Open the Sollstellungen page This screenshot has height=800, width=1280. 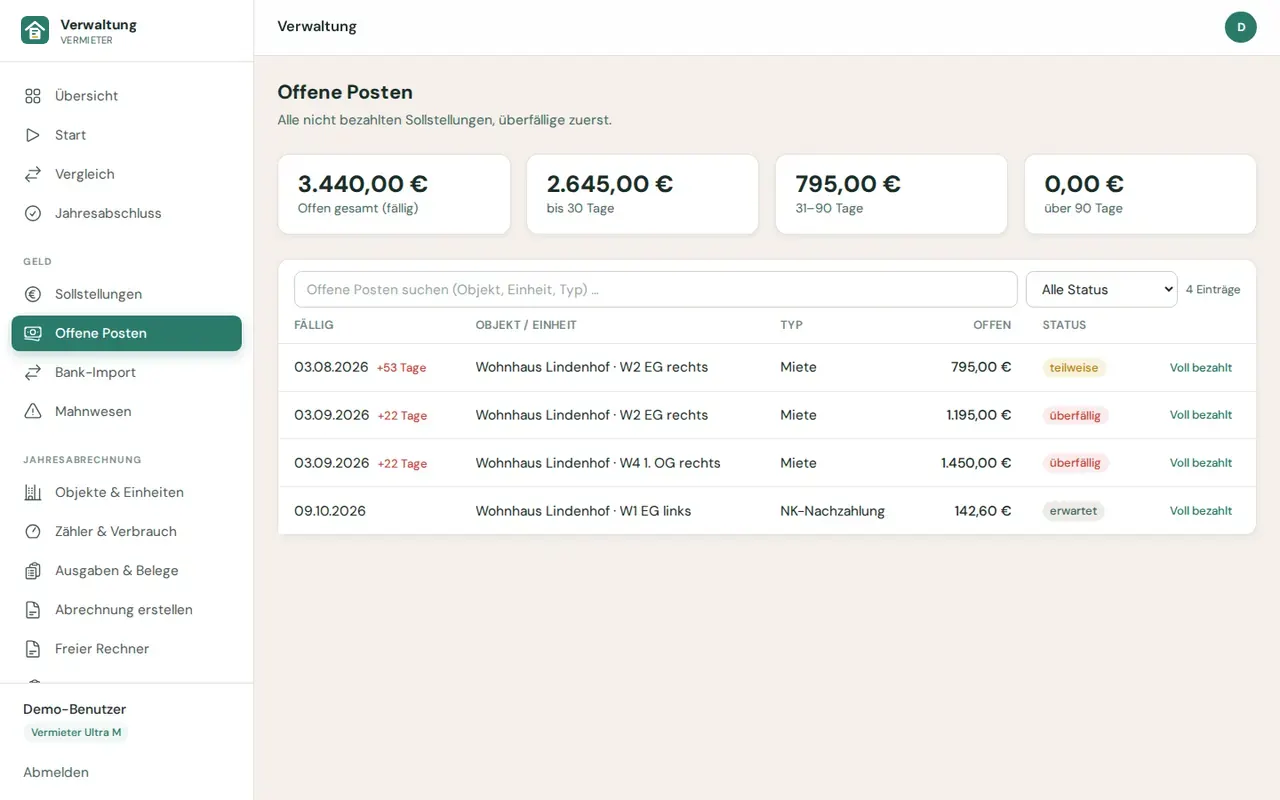(127, 294)
